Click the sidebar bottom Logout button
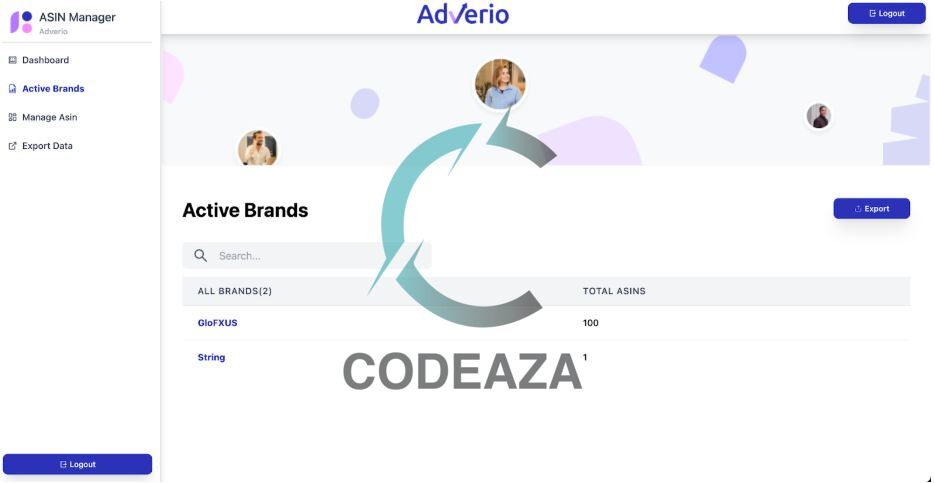Screen dimensions: 934x483 (x=77, y=464)
